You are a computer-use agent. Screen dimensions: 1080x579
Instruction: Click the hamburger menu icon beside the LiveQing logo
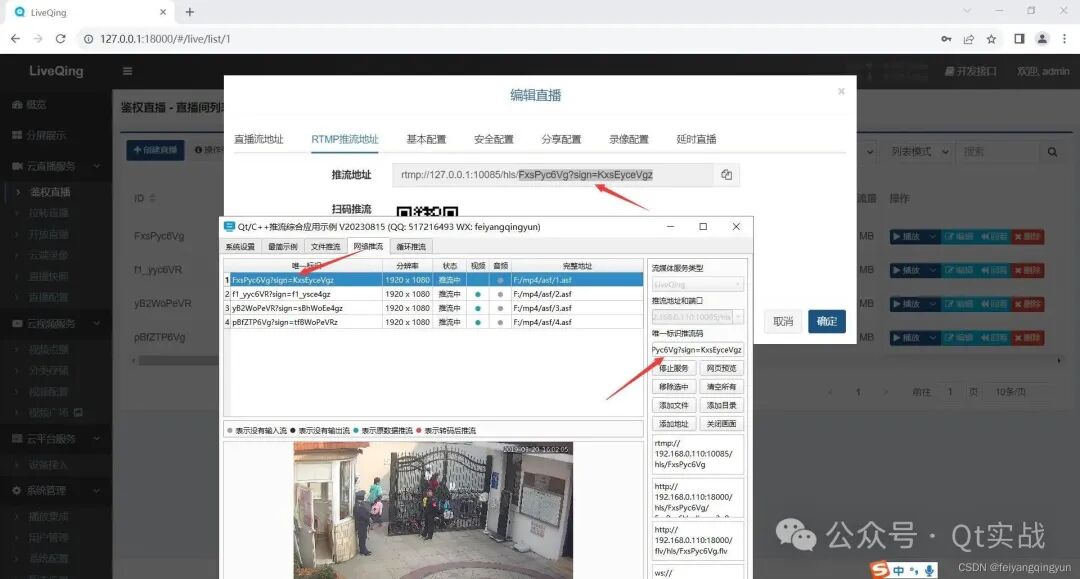pos(128,71)
